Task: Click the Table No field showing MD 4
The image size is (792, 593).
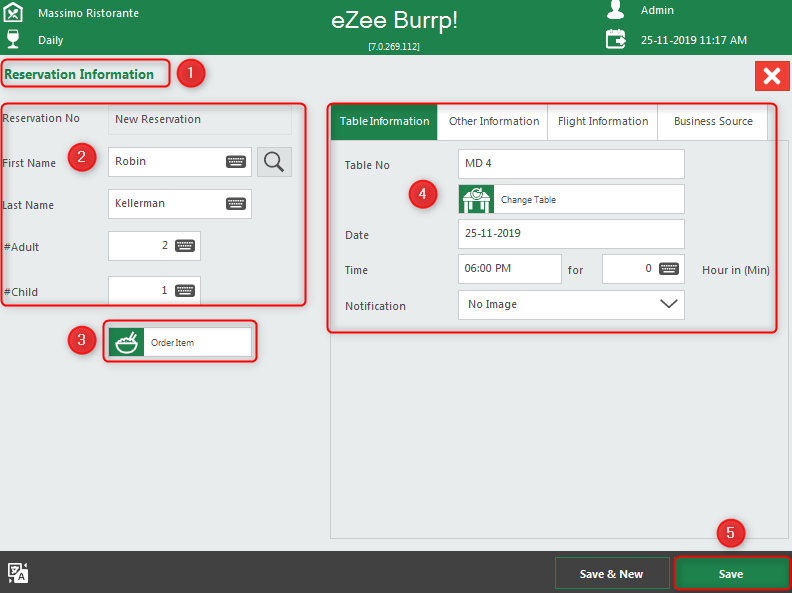Action: coord(571,164)
